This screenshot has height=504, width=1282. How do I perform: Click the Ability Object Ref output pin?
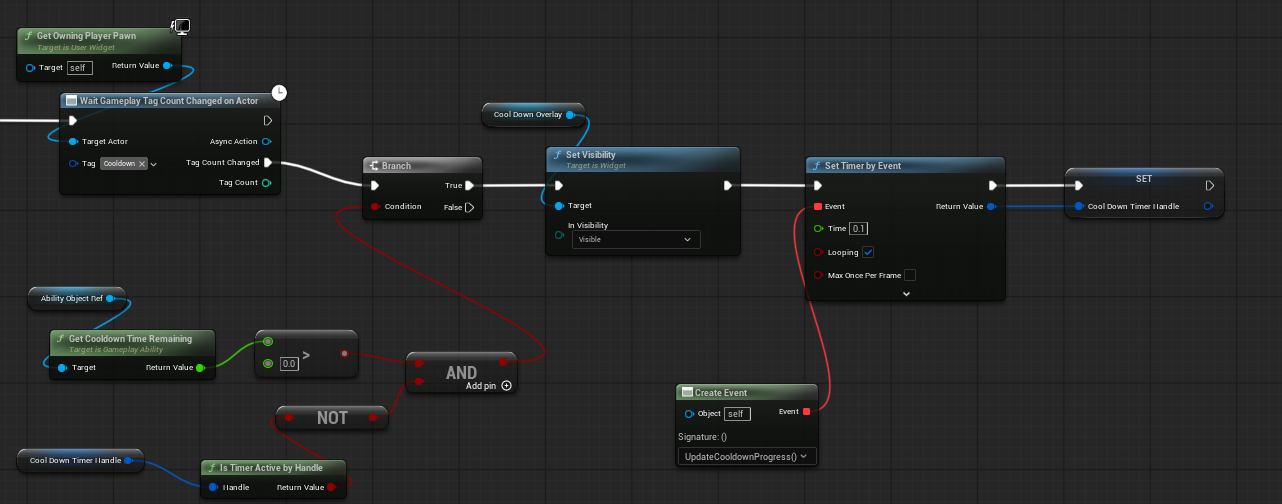click(110, 298)
